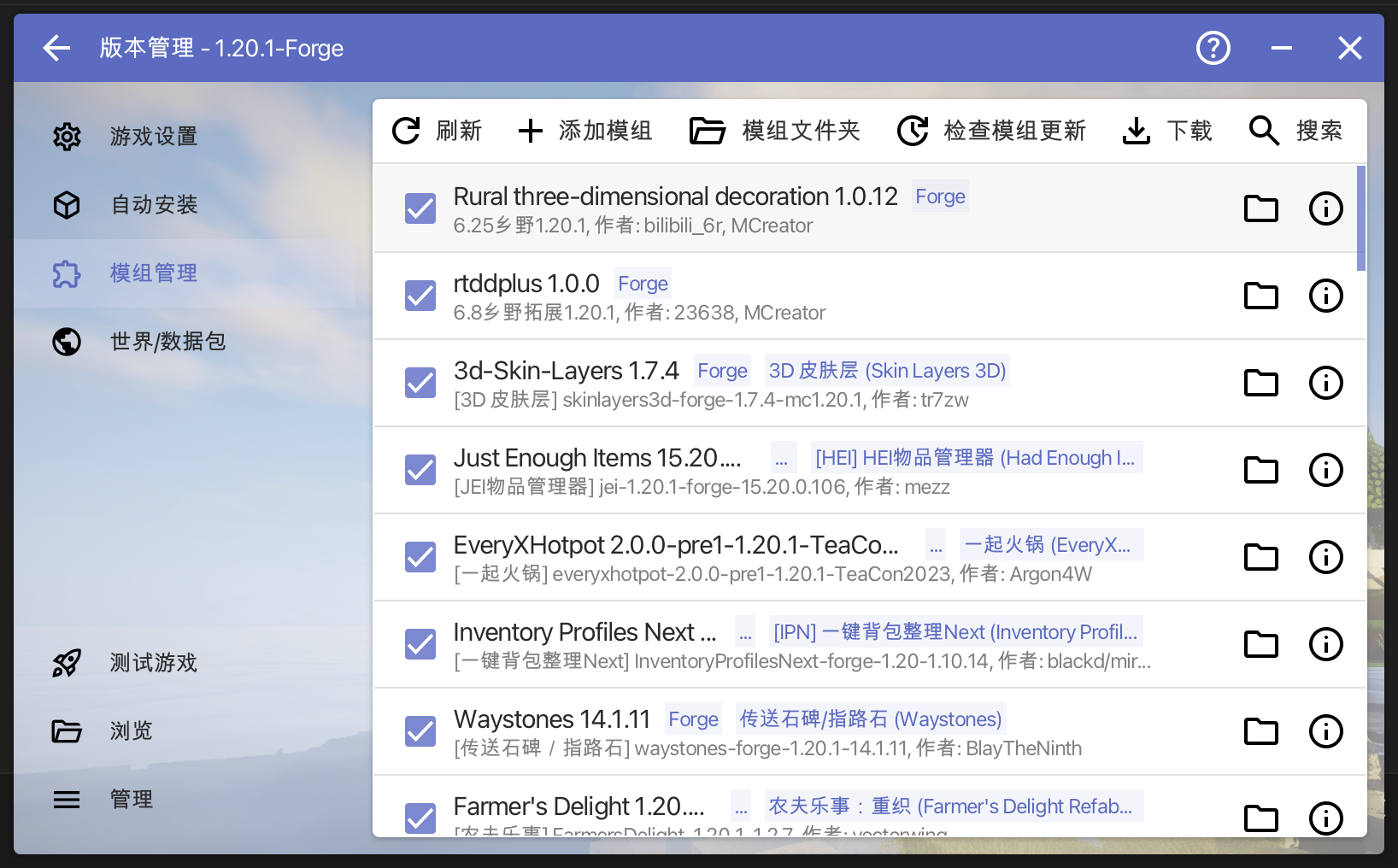Open Search (搜索) in mod toolbar
This screenshot has width=1398, height=868.
point(1295,131)
